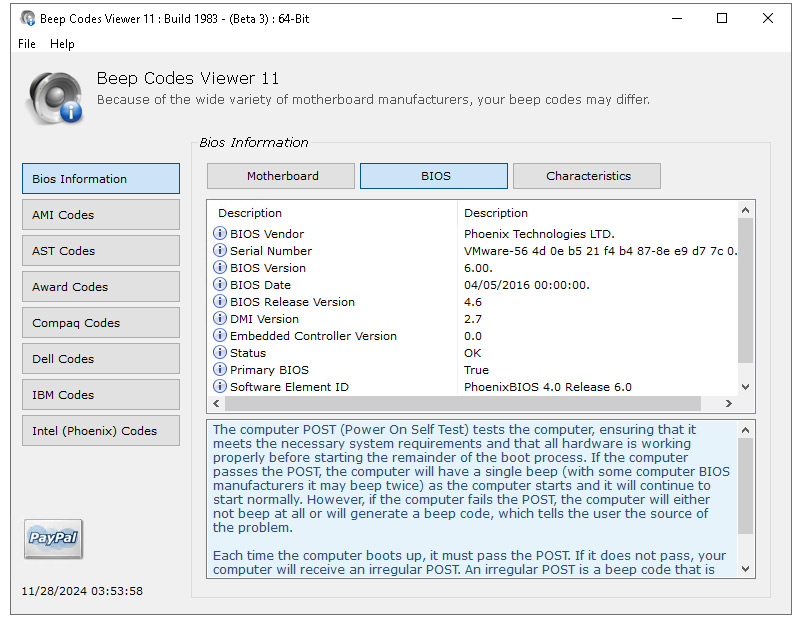Viewport: 796px width, 618px height.
Task: Click the POST description's scrollbar thumb
Action: 745,486
